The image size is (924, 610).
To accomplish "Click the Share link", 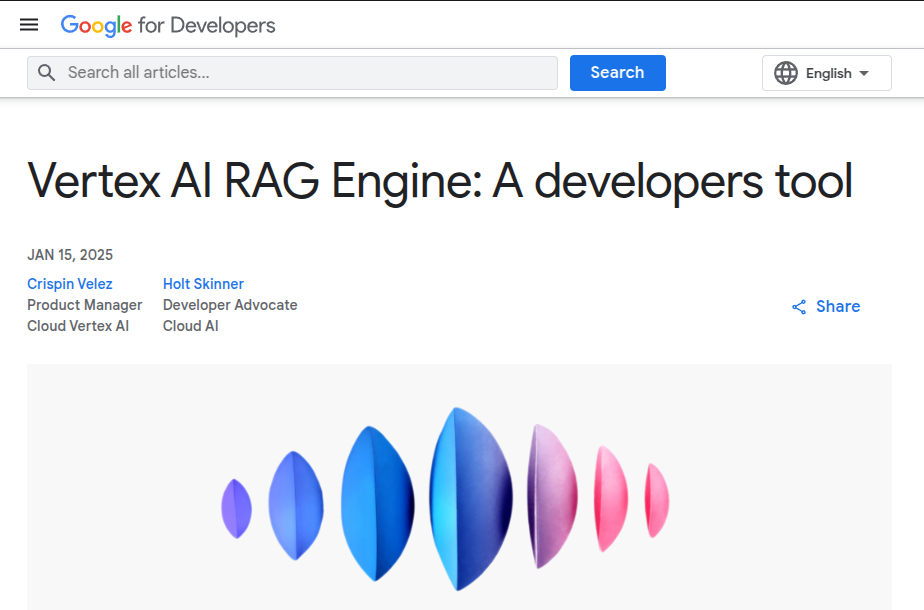I will click(x=826, y=306).
